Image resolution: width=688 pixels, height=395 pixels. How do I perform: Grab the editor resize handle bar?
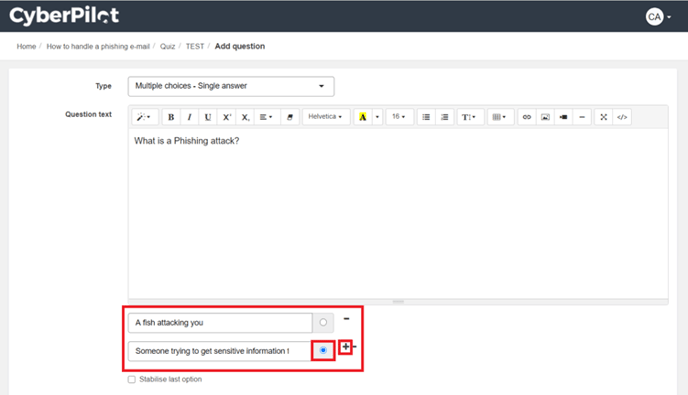coord(398,302)
